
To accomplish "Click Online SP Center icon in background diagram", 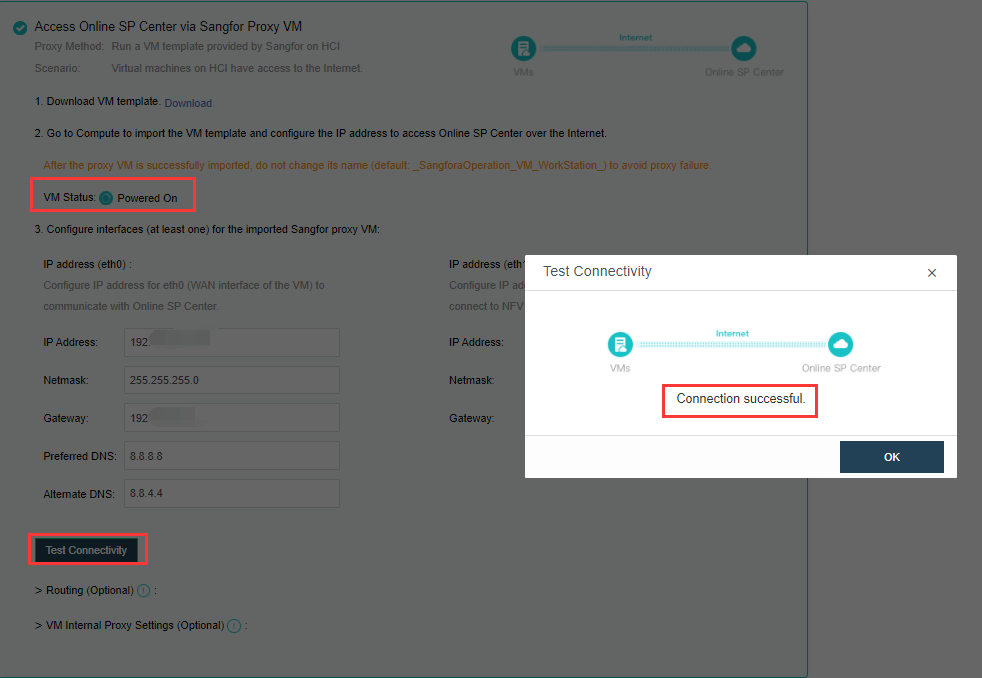I will click(x=743, y=48).
